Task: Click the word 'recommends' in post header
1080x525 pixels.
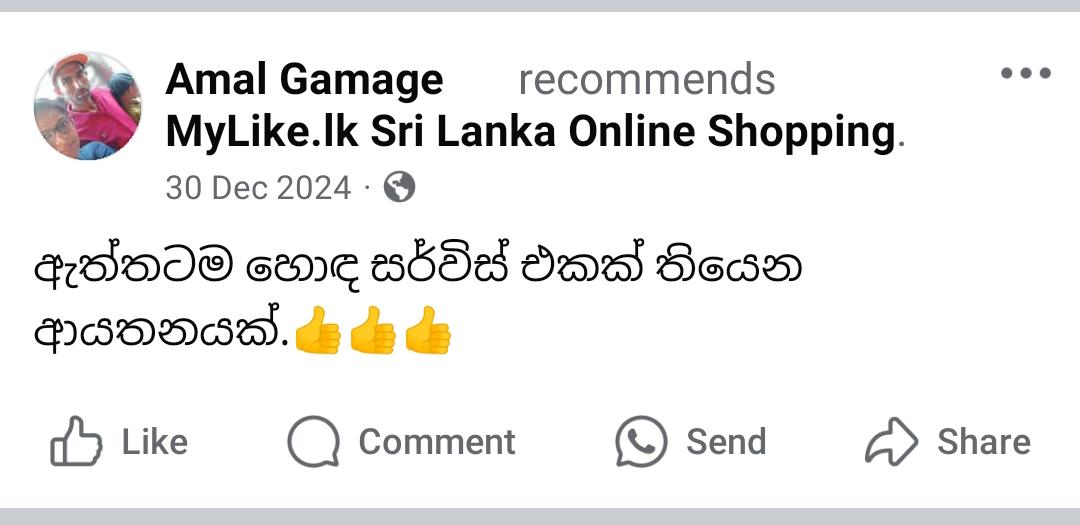Action: pyautogui.click(x=647, y=80)
